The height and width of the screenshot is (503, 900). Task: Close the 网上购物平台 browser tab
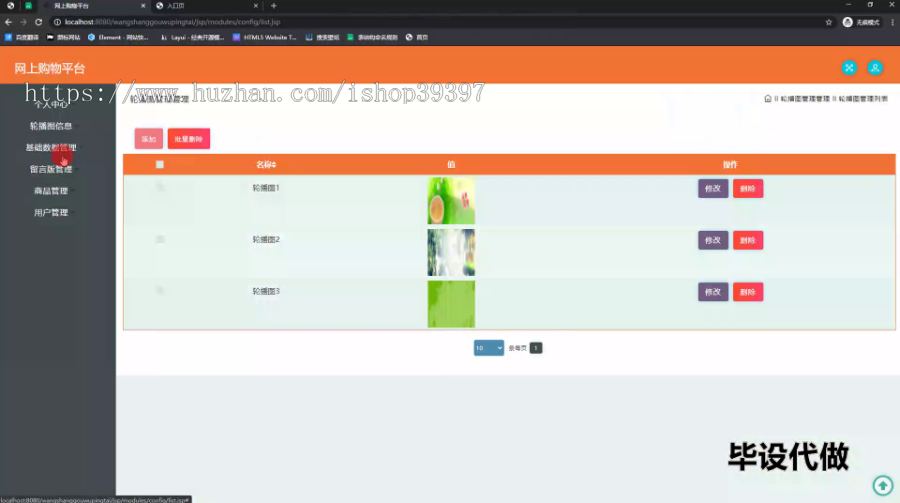(x=143, y=6)
